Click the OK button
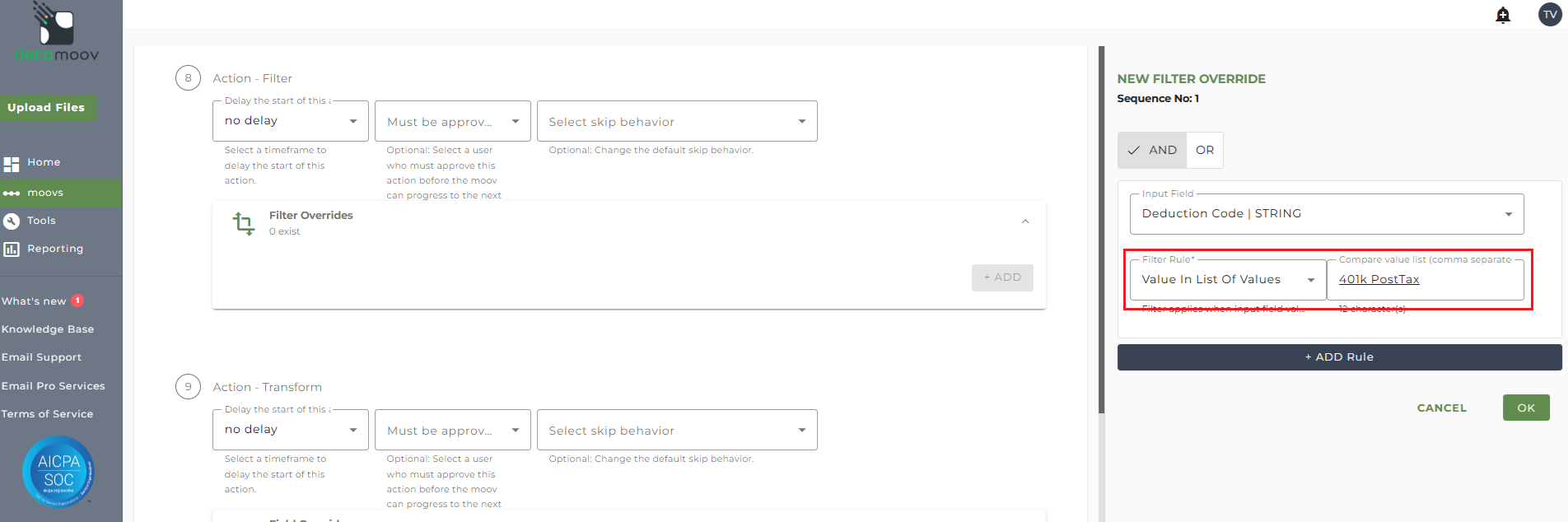 tap(1526, 408)
